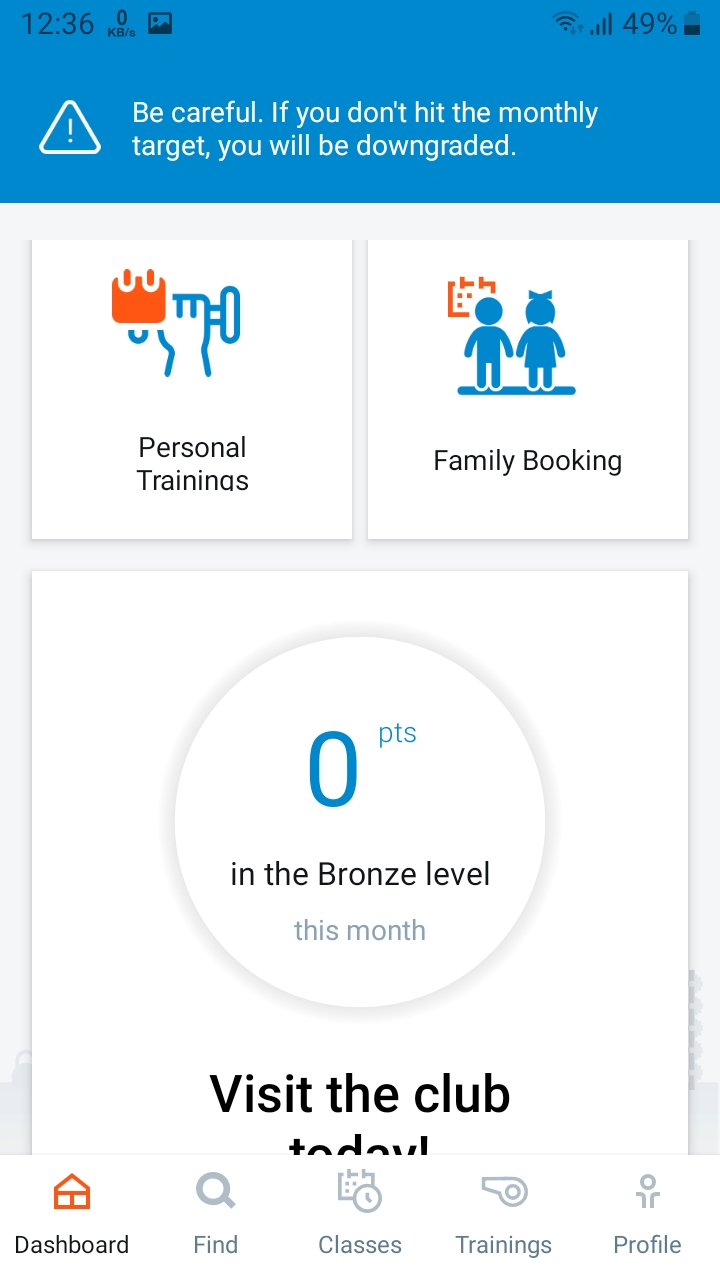Switch to the Trainings tab label

click(x=504, y=1245)
